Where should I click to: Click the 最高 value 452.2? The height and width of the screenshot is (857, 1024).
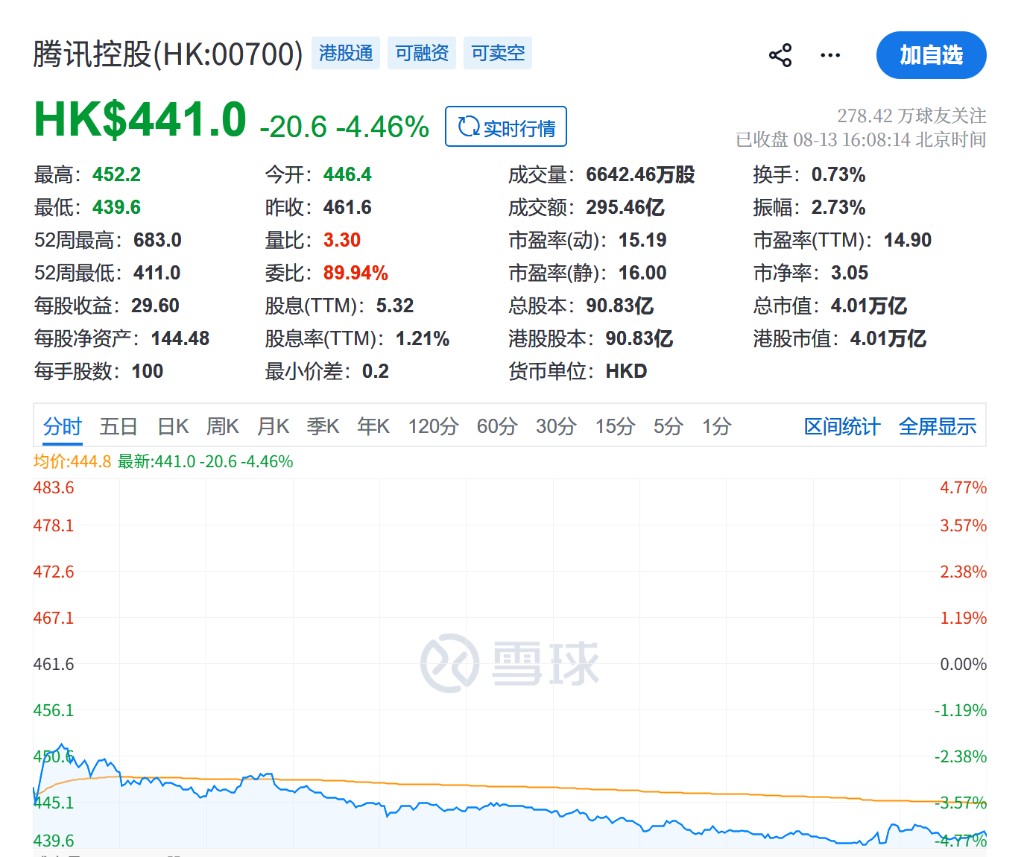116,174
